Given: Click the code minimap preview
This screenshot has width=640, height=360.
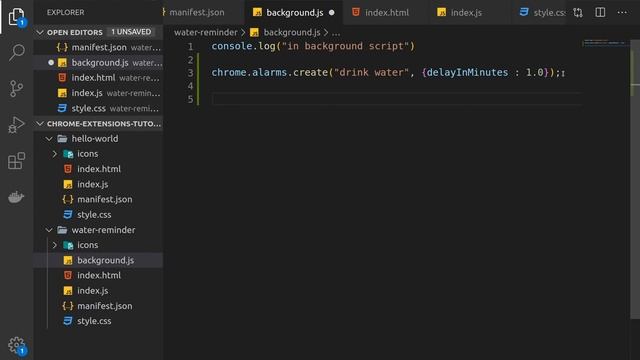Looking at the screenshot, I should pos(606,42).
